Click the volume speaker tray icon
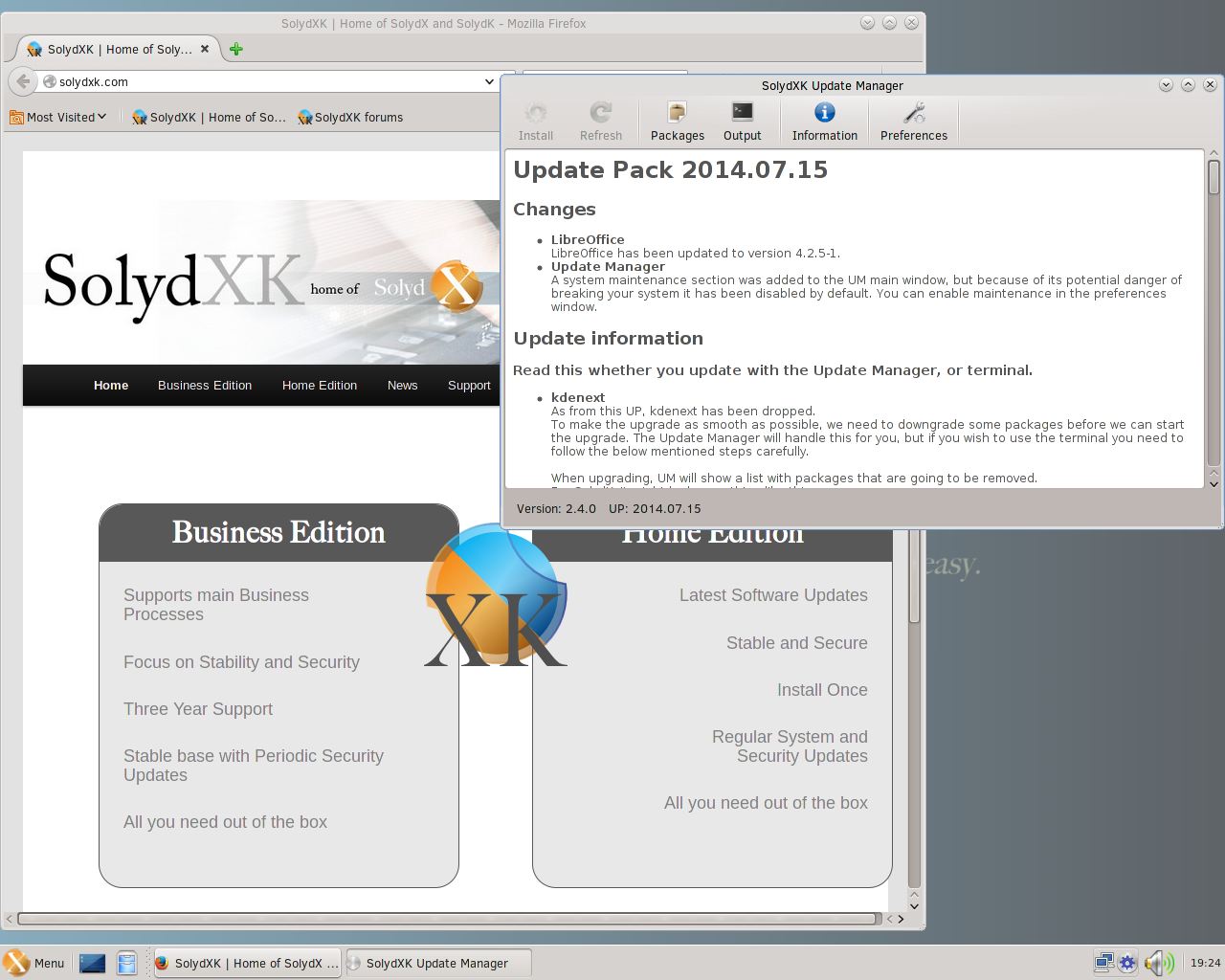Image resolution: width=1225 pixels, height=980 pixels. pyautogui.click(x=1159, y=963)
